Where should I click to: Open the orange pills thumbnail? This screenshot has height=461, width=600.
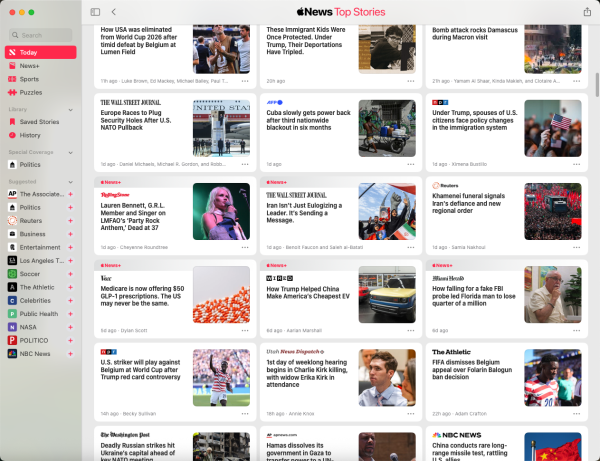(221, 295)
